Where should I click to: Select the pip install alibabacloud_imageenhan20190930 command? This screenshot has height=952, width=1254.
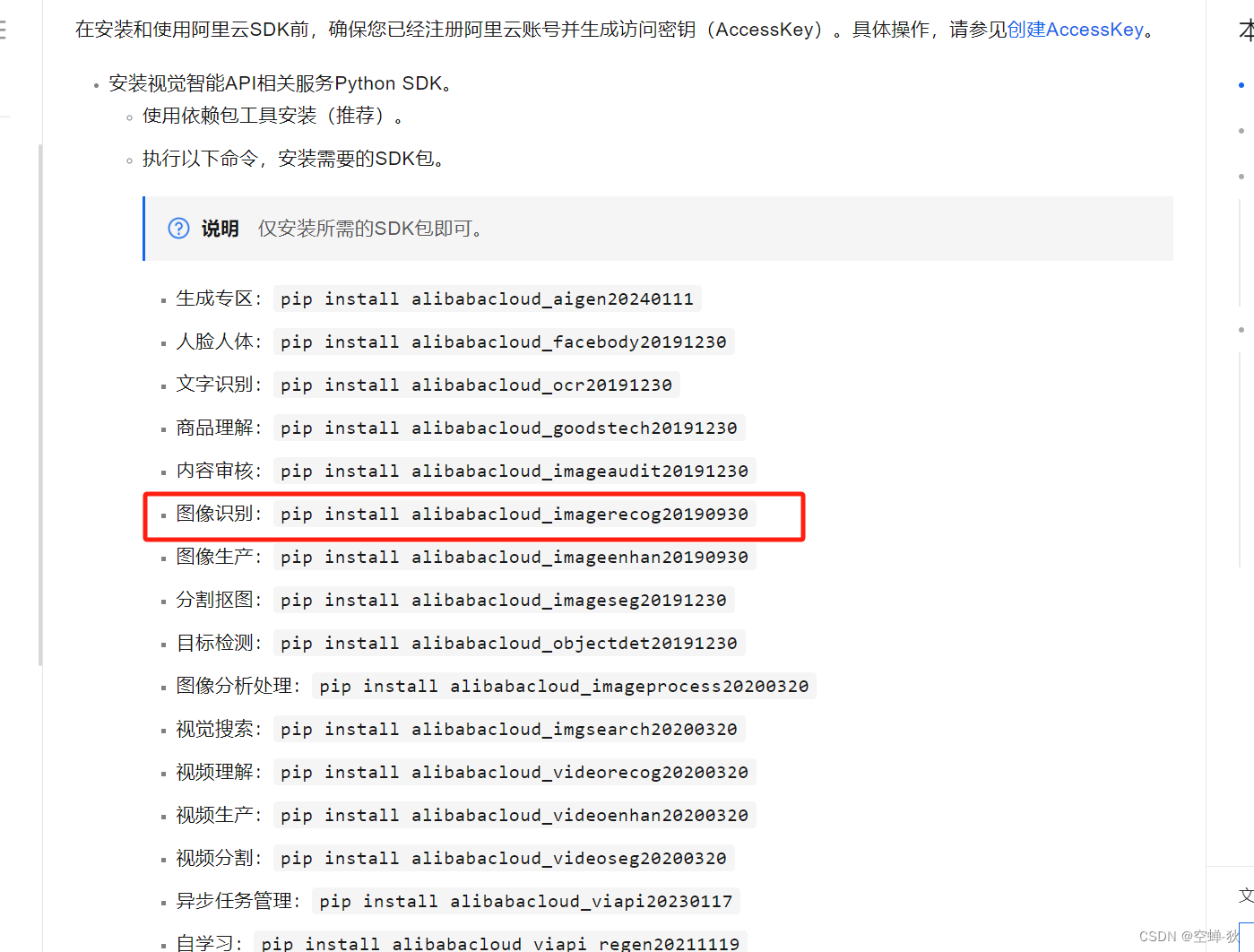click(x=515, y=557)
